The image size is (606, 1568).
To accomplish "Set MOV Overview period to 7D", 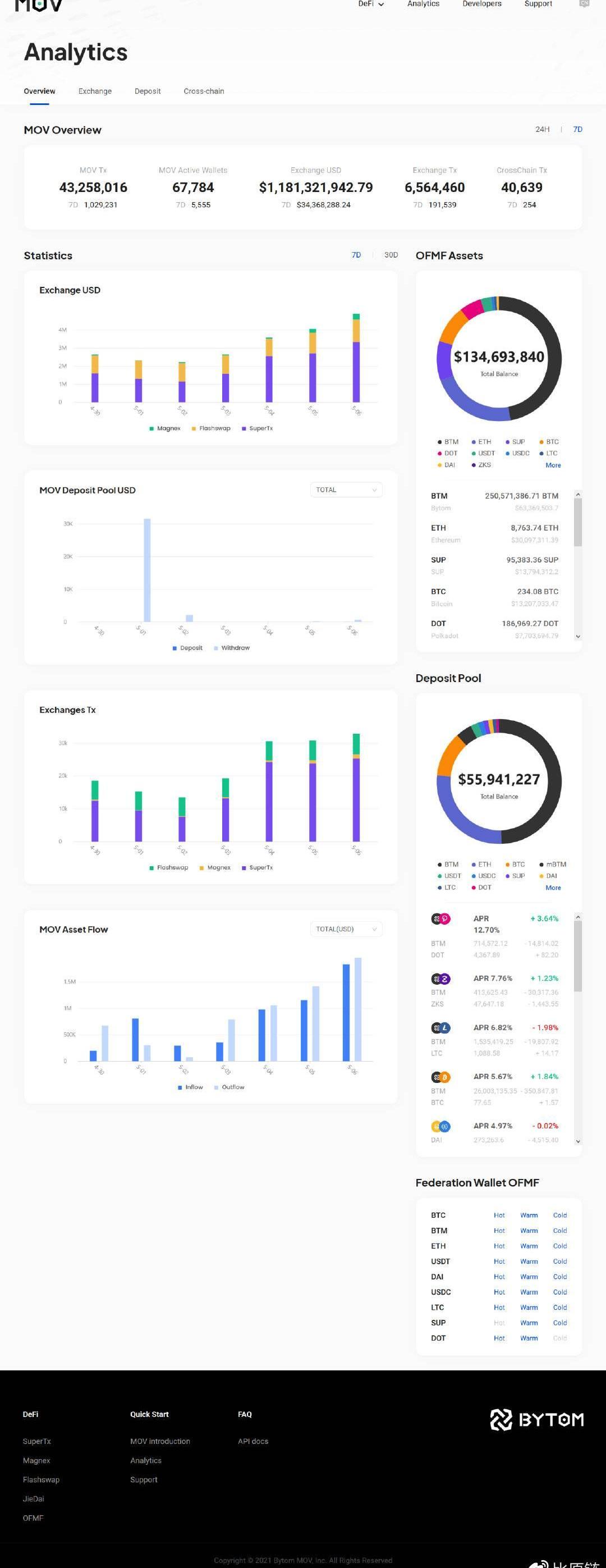I will 577,129.
